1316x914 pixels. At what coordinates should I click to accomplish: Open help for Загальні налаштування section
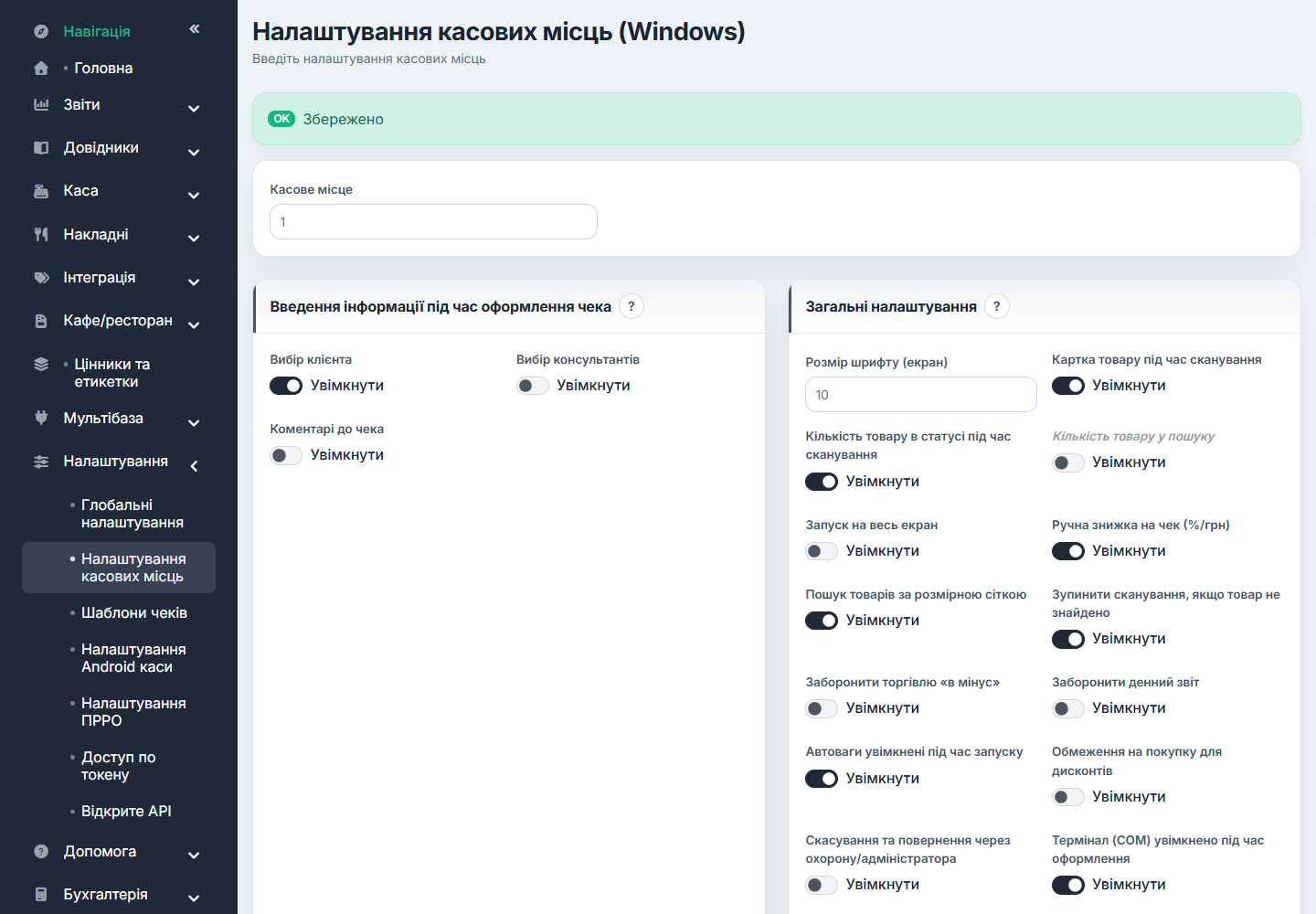point(997,306)
